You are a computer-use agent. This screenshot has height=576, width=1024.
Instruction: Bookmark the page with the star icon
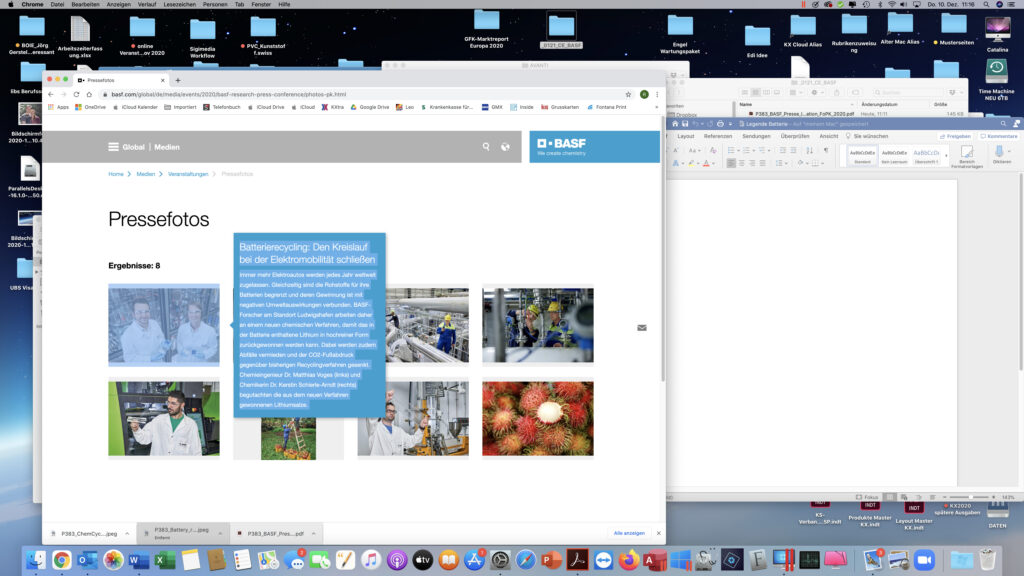pos(629,94)
